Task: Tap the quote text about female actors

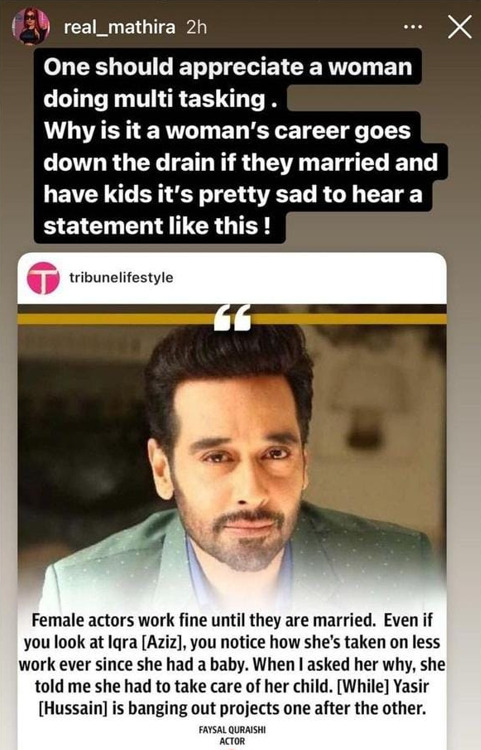Action: [232, 663]
